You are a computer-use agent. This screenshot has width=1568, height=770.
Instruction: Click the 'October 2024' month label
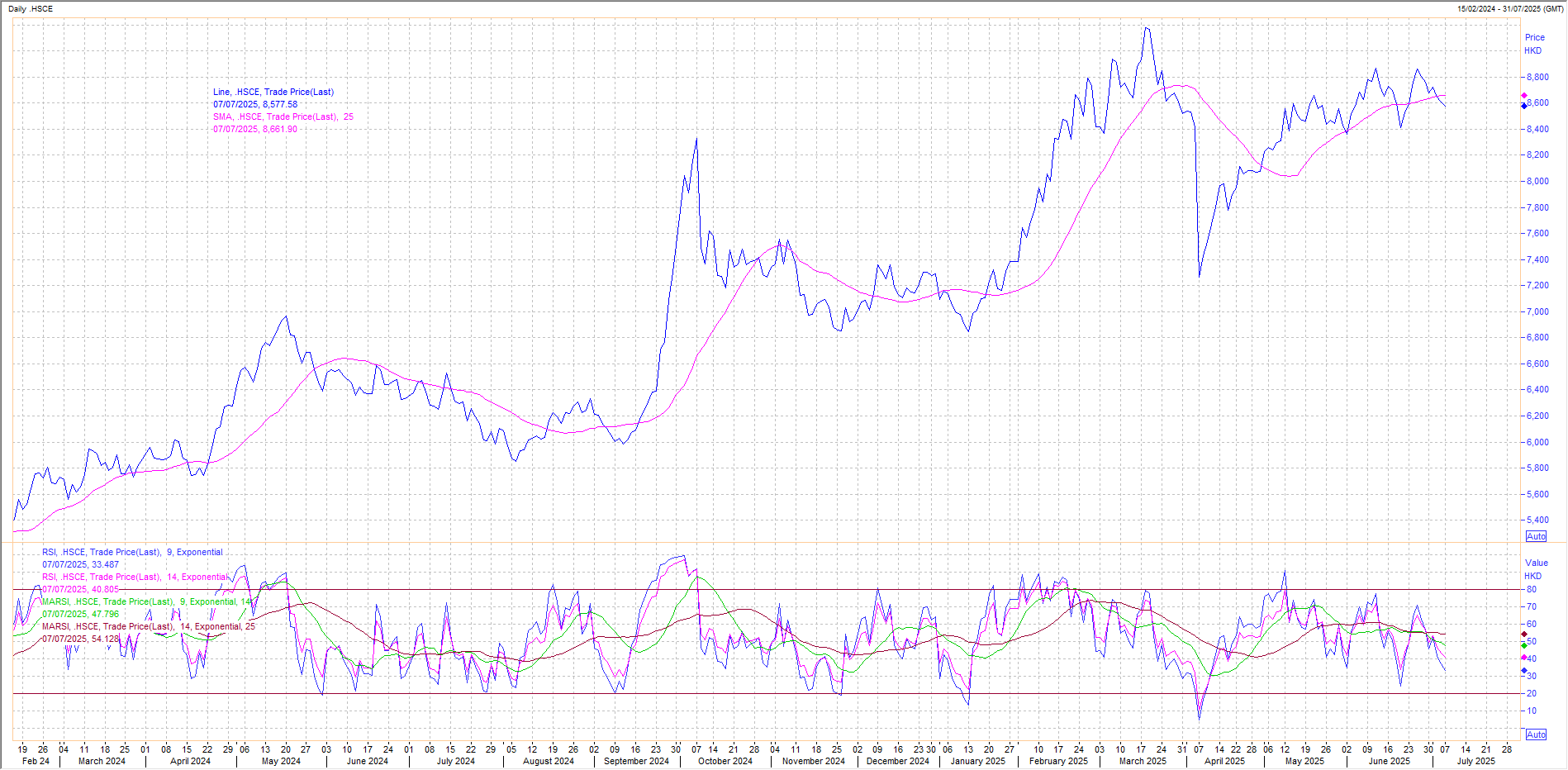click(x=725, y=761)
